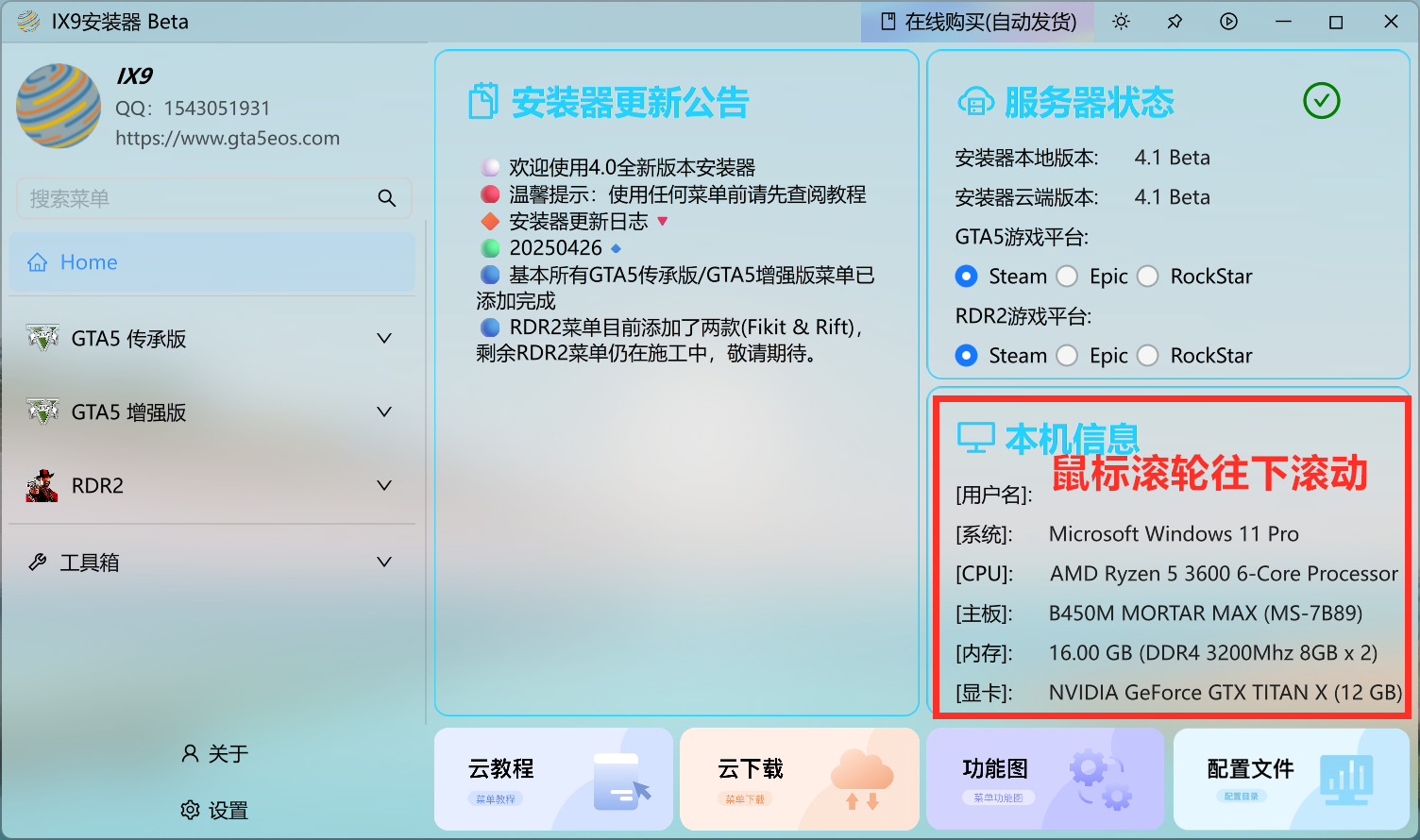This screenshot has height=840, width=1420.
Task: Click the 安装器本地版本 value 4.1 Beta
Action: click(x=1172, y=158)
